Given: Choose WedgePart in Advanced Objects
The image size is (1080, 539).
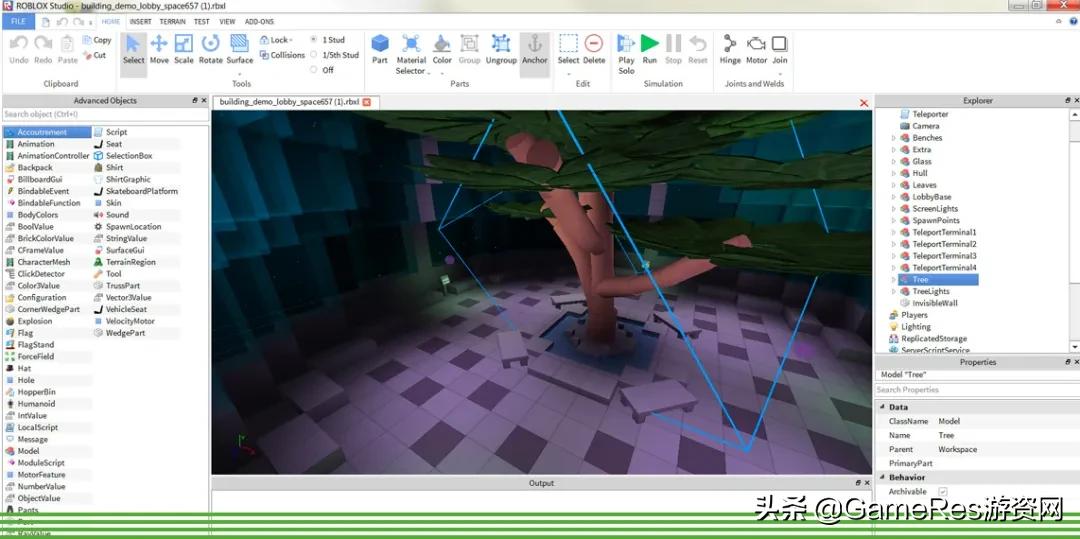Looking at the screenshot, I should [x=125, y=332].
